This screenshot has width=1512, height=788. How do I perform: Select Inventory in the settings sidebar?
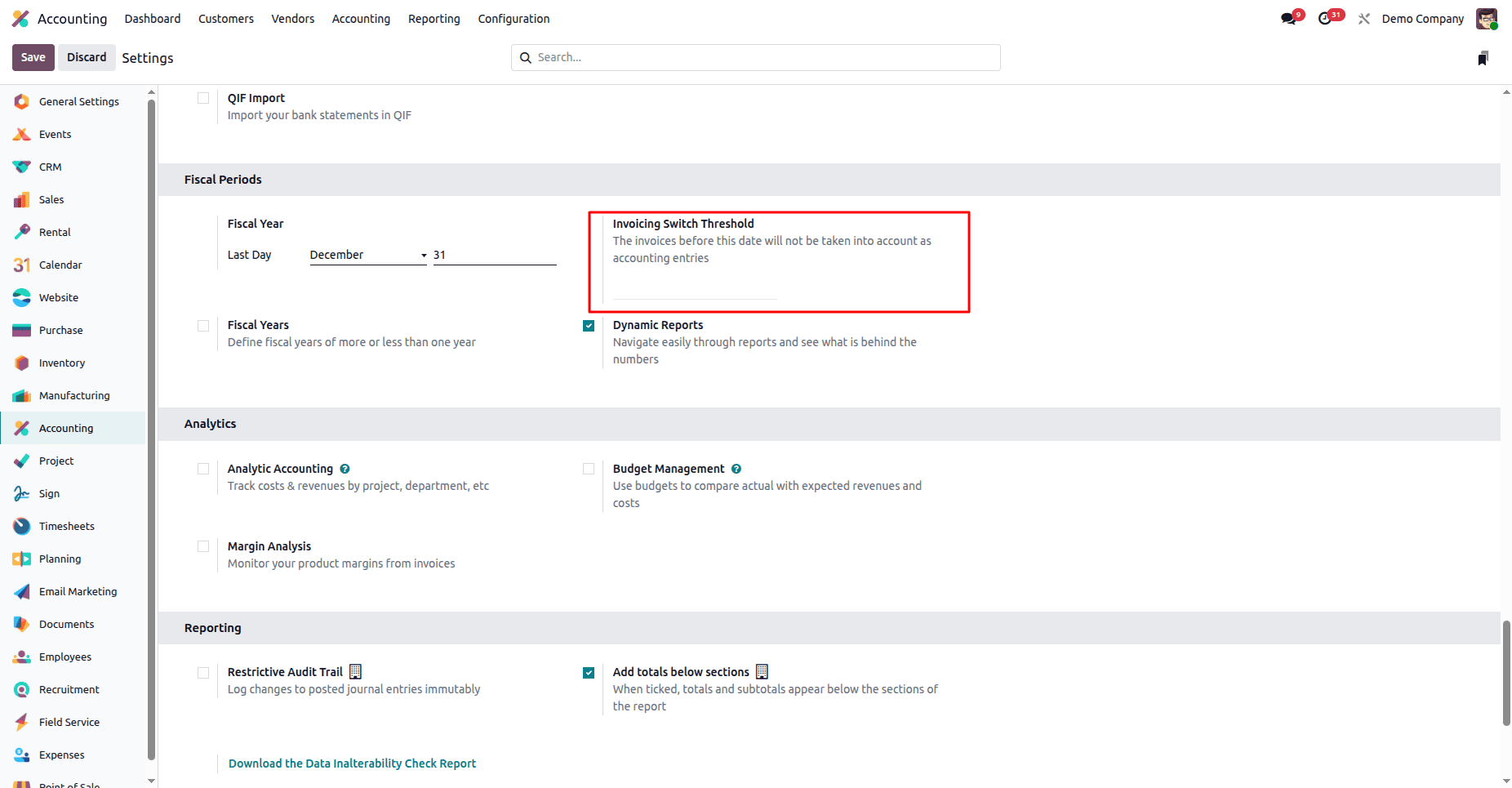pos(62,363)
